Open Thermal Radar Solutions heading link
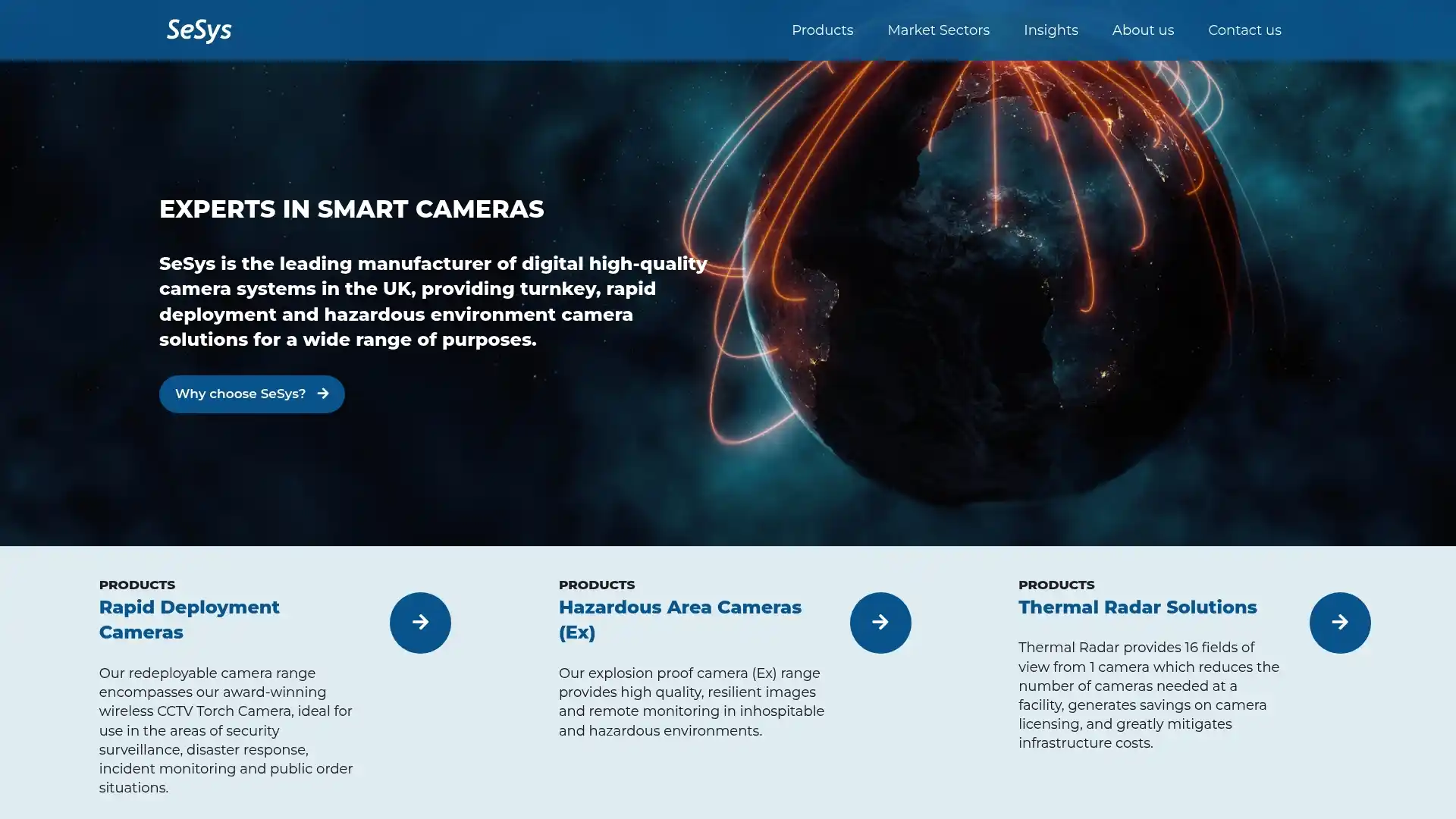 point(1137,607)
